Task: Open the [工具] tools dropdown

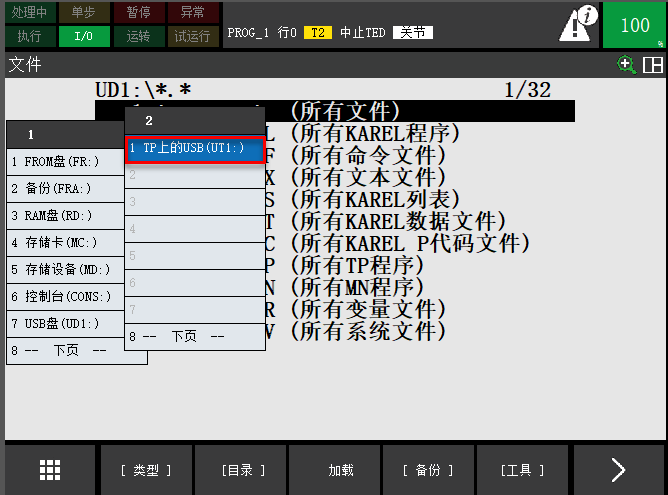Action: pos(523,469)
